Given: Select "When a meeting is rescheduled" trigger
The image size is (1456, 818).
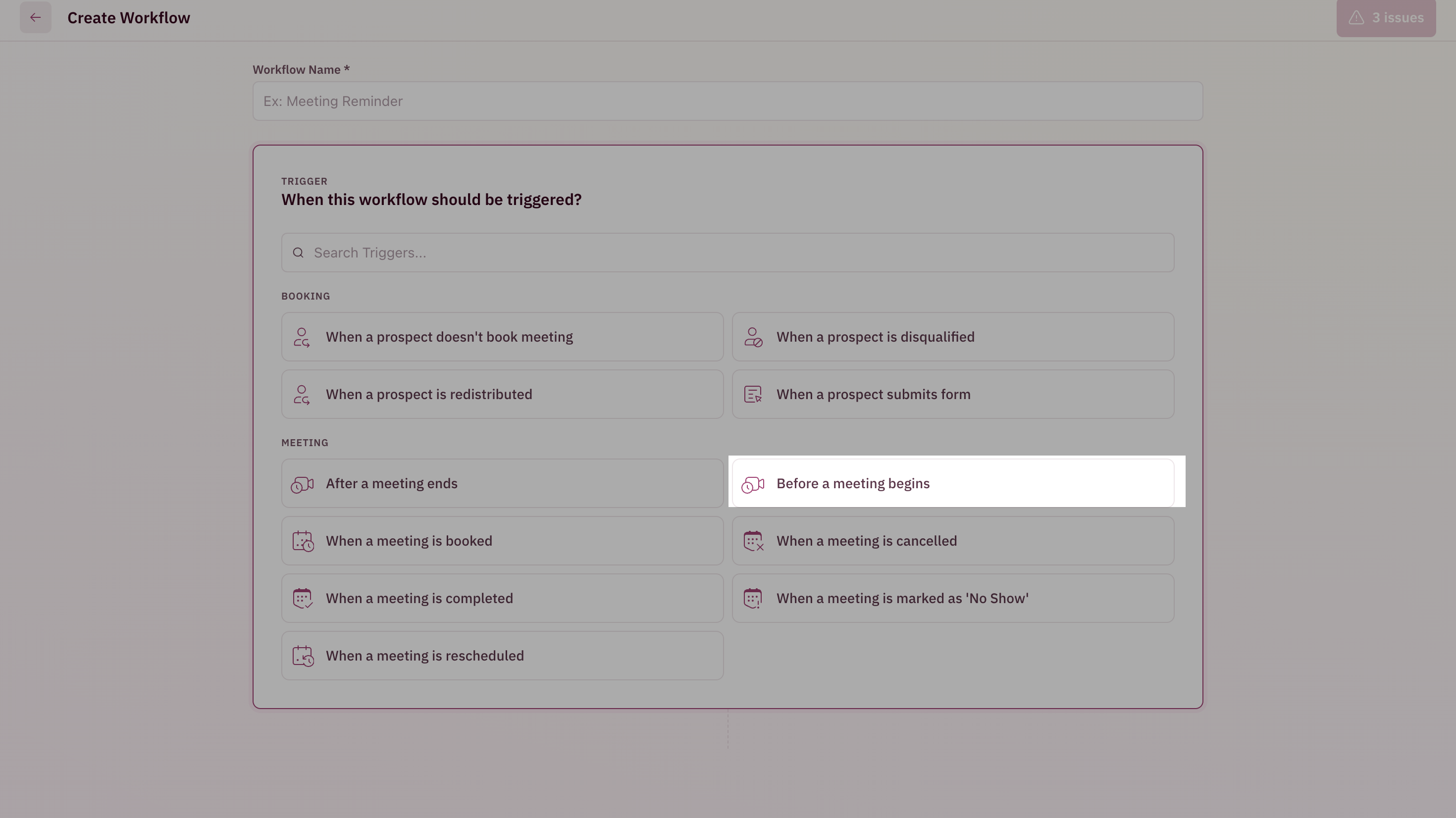Looking at the screenshot, I should point(502,656).
